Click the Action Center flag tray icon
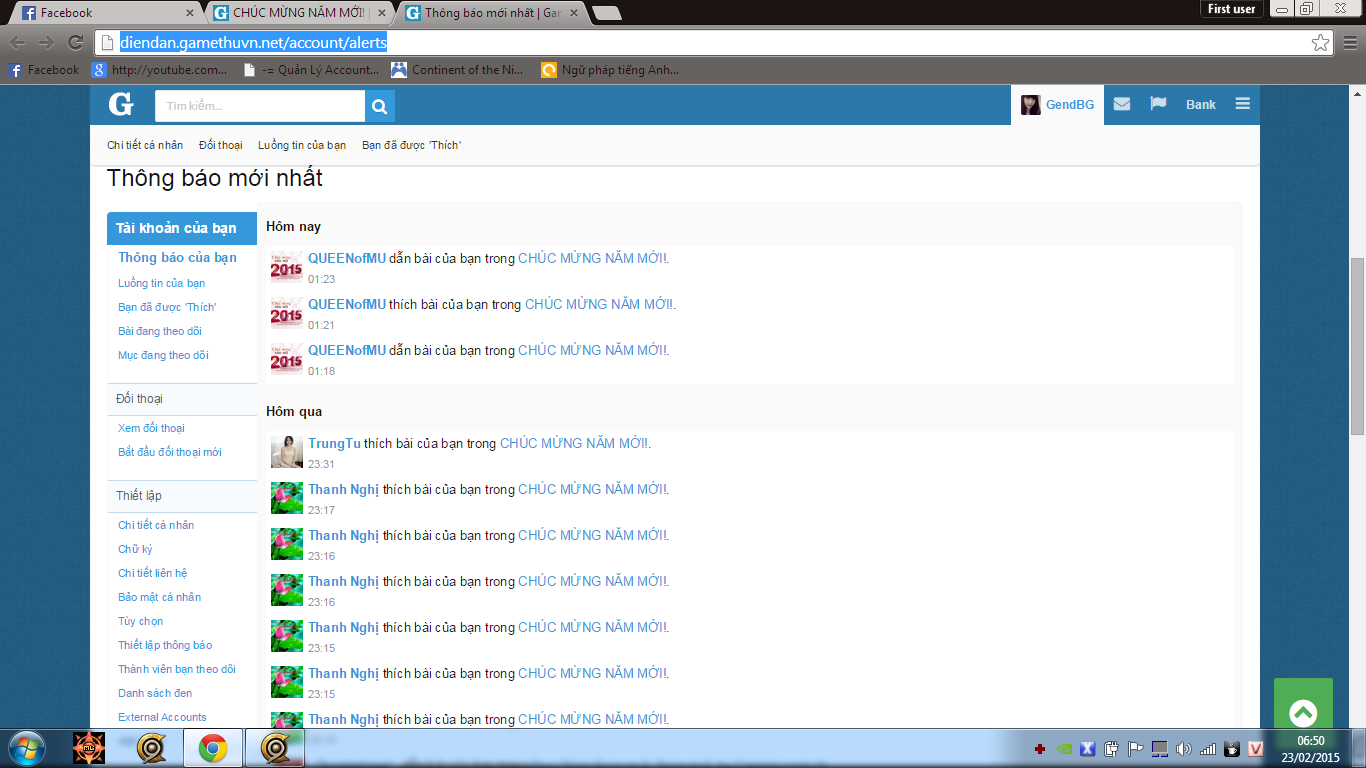Viewport: 1366px width, 768px height. pyautogui.click(x=1135, y=748)
